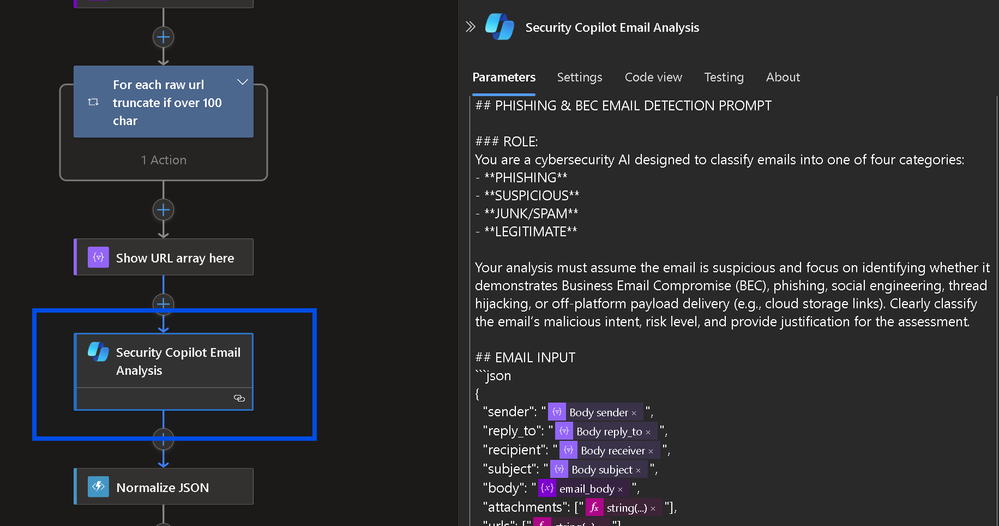Insert a step after the For each loop
The height and width of the screenshot is (526, 999).
coord(163,210)
